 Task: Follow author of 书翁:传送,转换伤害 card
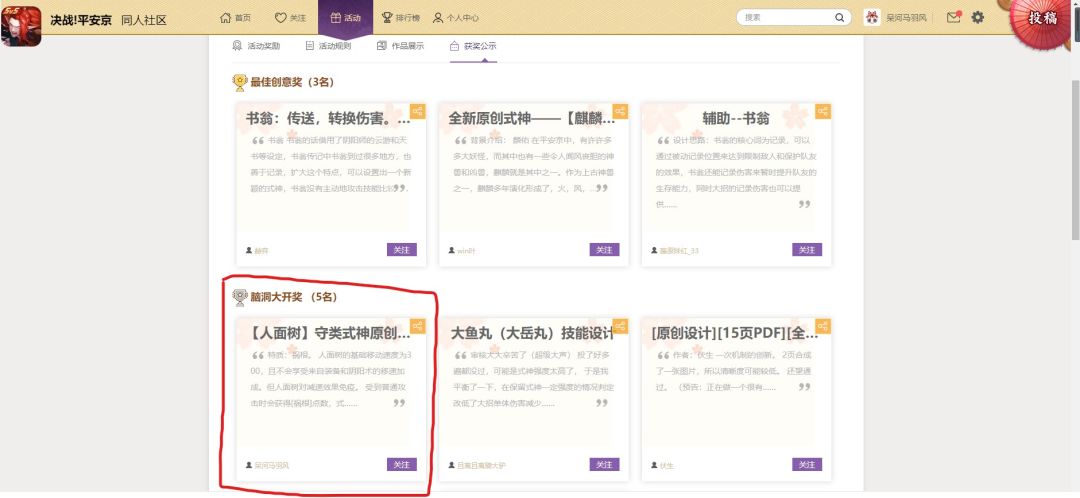402,249
